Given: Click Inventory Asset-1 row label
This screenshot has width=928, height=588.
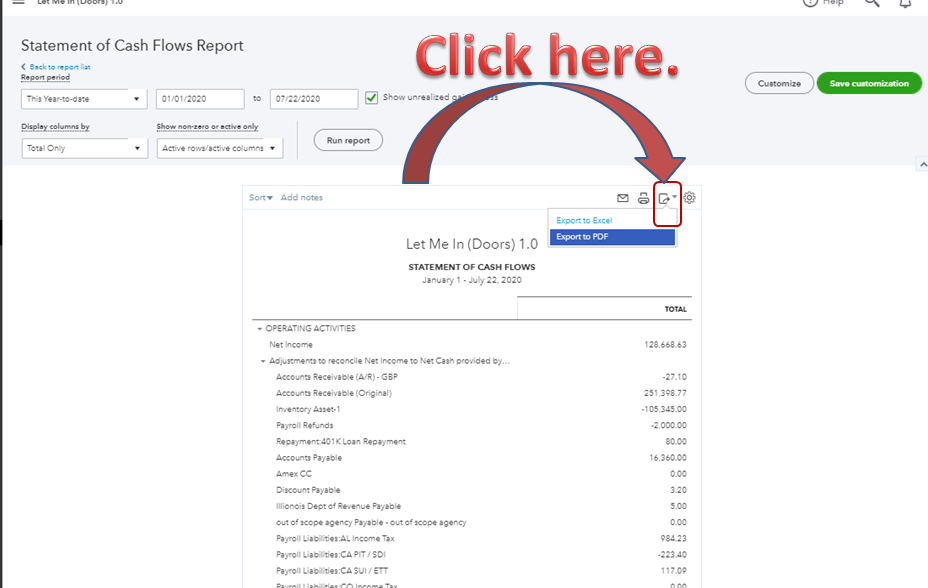Looking at the screenshot, I should (308, 409).
